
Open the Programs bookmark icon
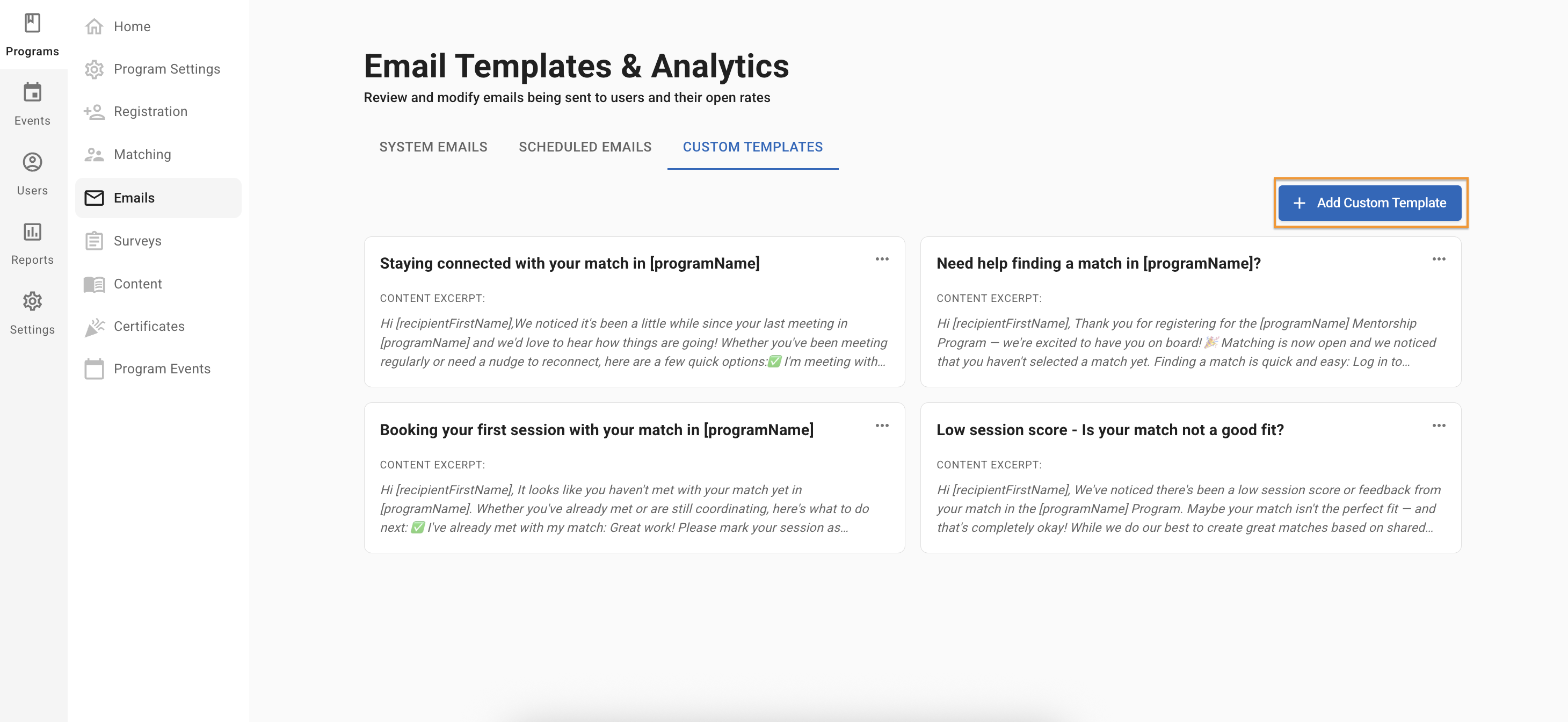click(32, 23)
